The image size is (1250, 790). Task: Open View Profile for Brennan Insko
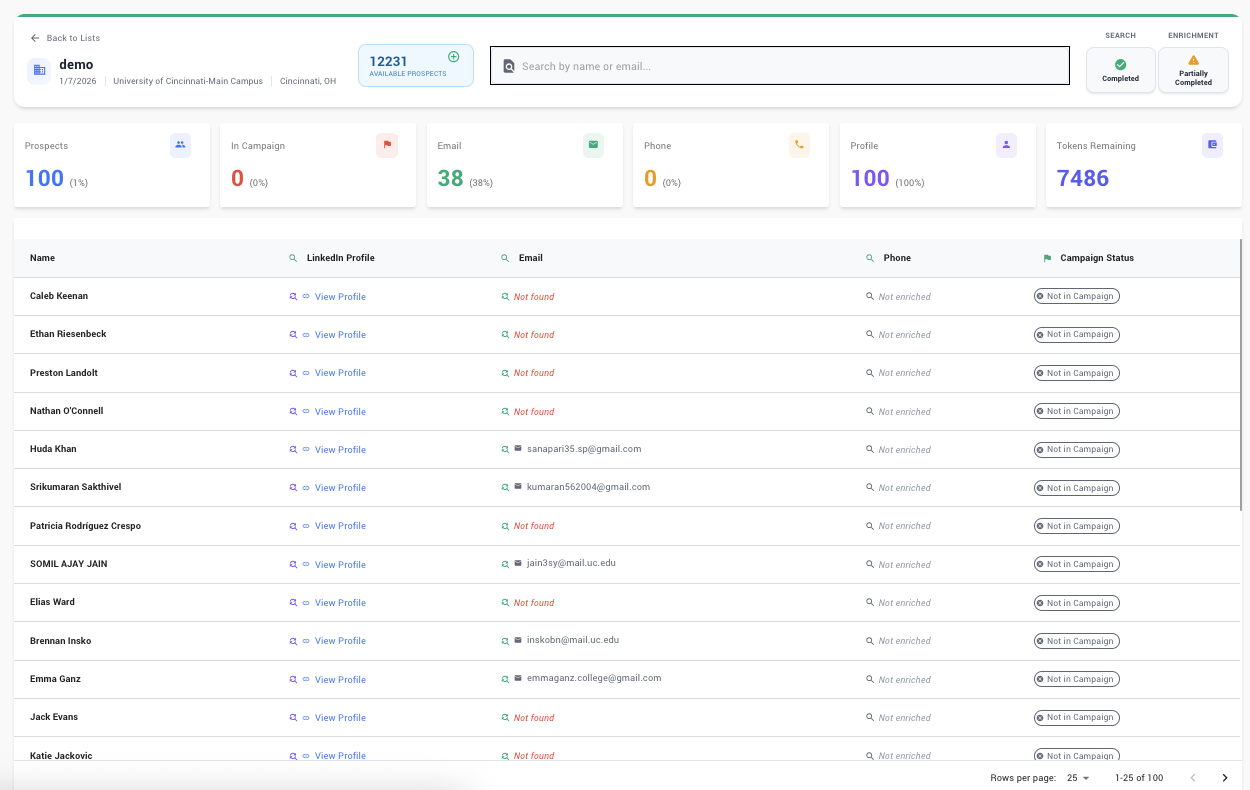tap(340, 641)
